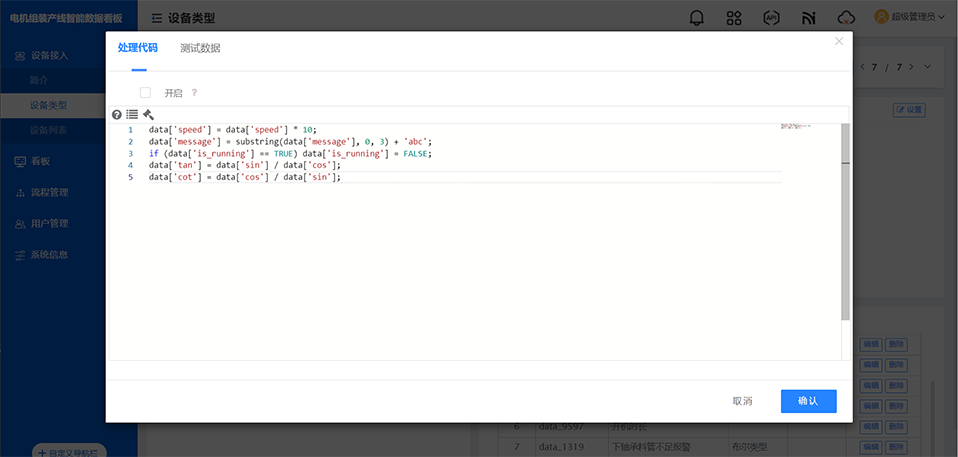
Task: Click the sidebar collapse icon beside 设备类型 title
Action: 157,18
